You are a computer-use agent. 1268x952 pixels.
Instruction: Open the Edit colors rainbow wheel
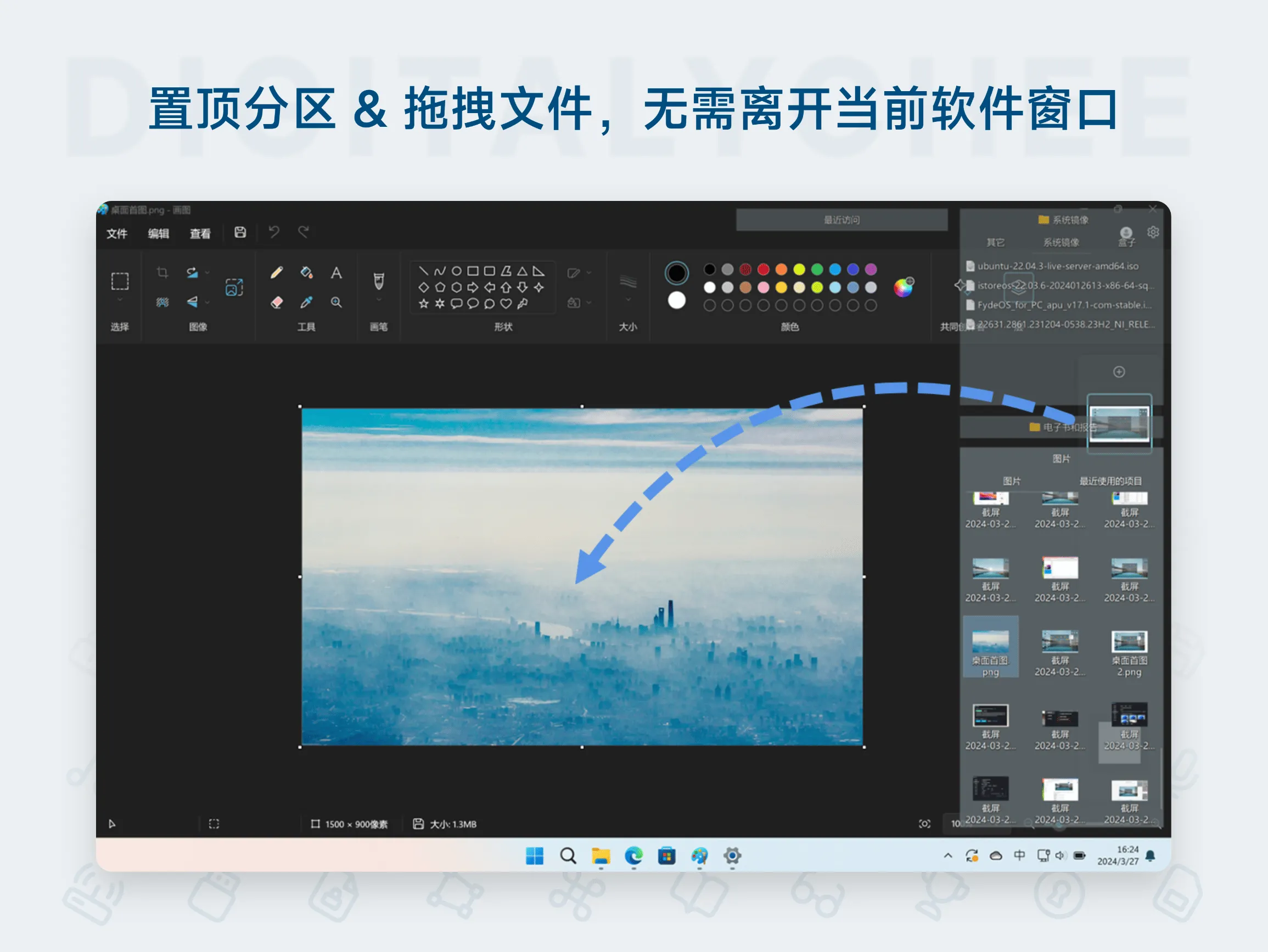coord(903,287)
